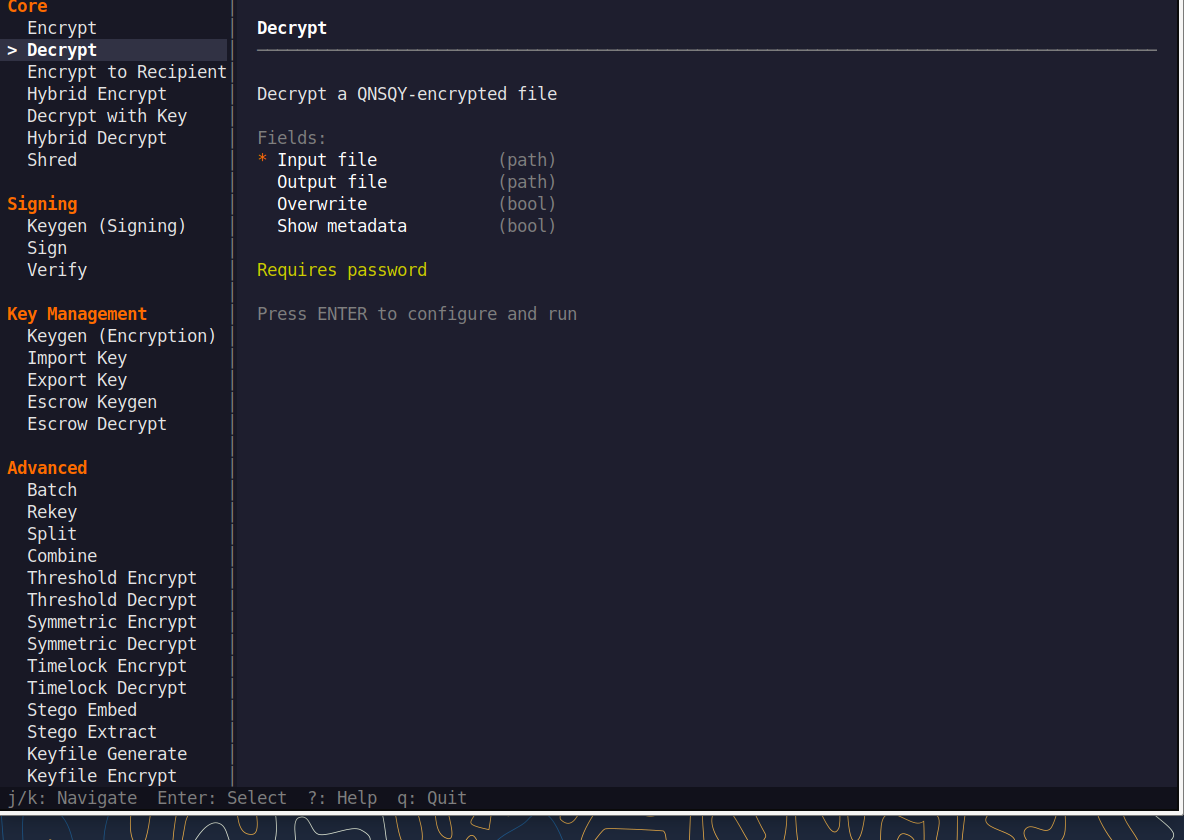Select the Verify command
Image resolution: width=1184 pixels, height=840 pixels.
coord(57,270)
